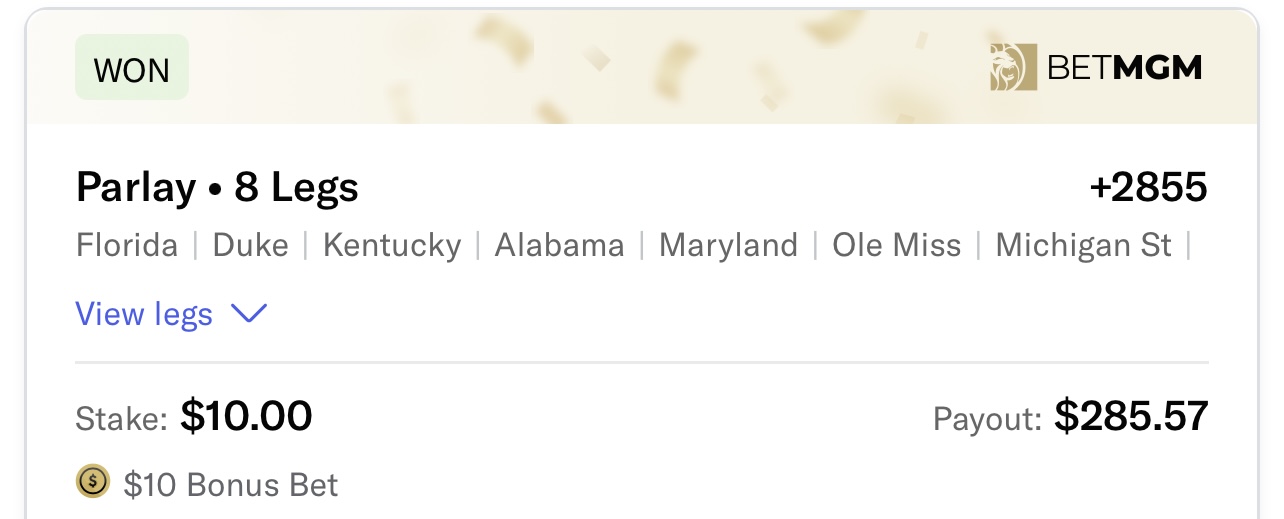Open the View legs link

pos(144,314)
